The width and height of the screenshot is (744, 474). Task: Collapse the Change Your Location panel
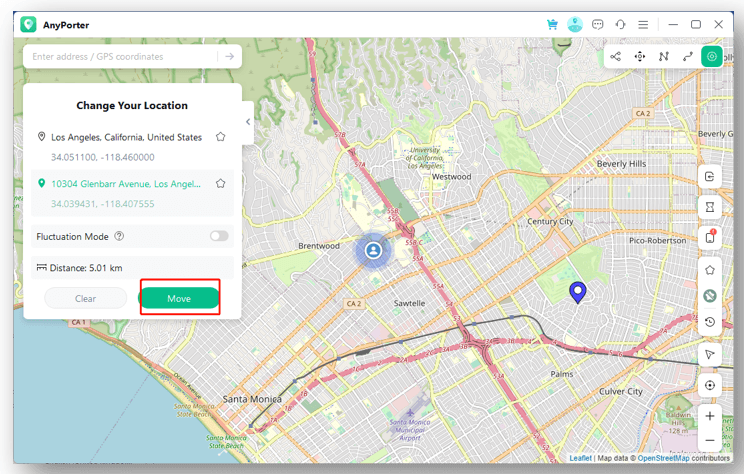point(248,122)
